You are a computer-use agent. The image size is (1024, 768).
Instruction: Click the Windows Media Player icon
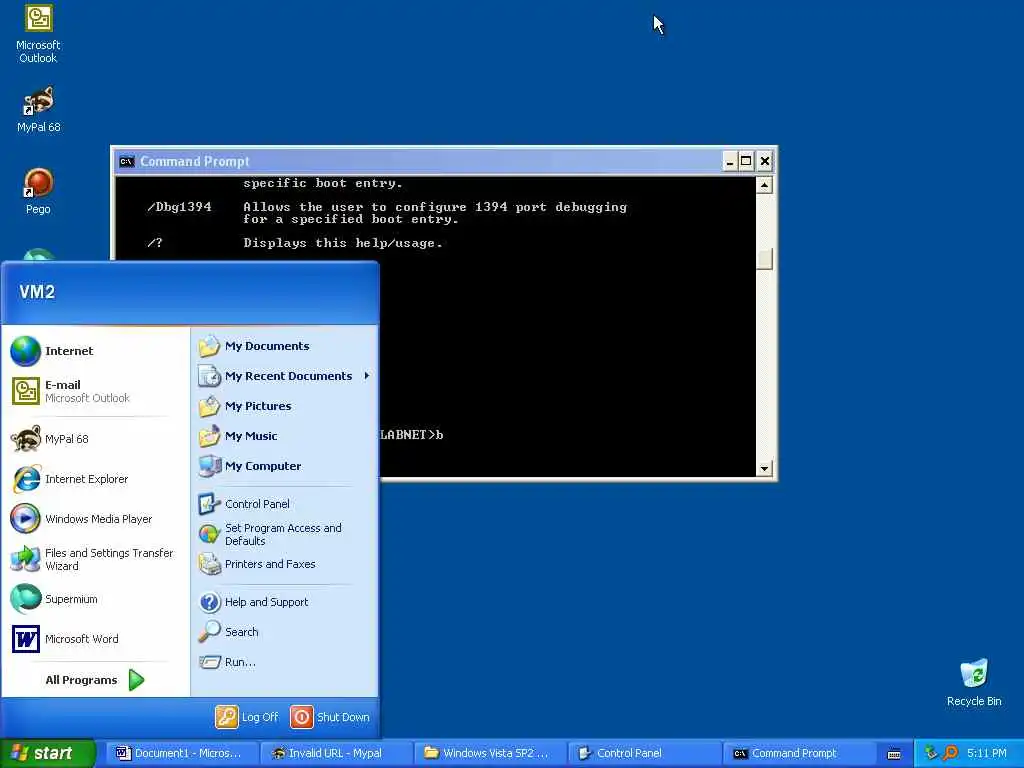coord(25,519)
